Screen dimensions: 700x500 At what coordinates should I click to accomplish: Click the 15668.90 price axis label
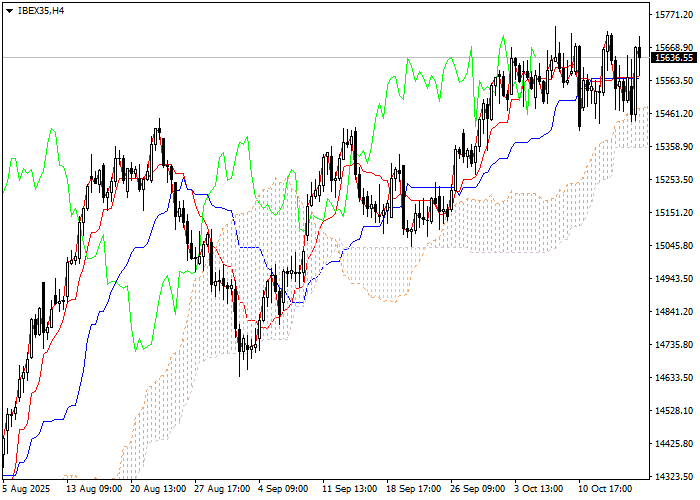pos(673,48)
